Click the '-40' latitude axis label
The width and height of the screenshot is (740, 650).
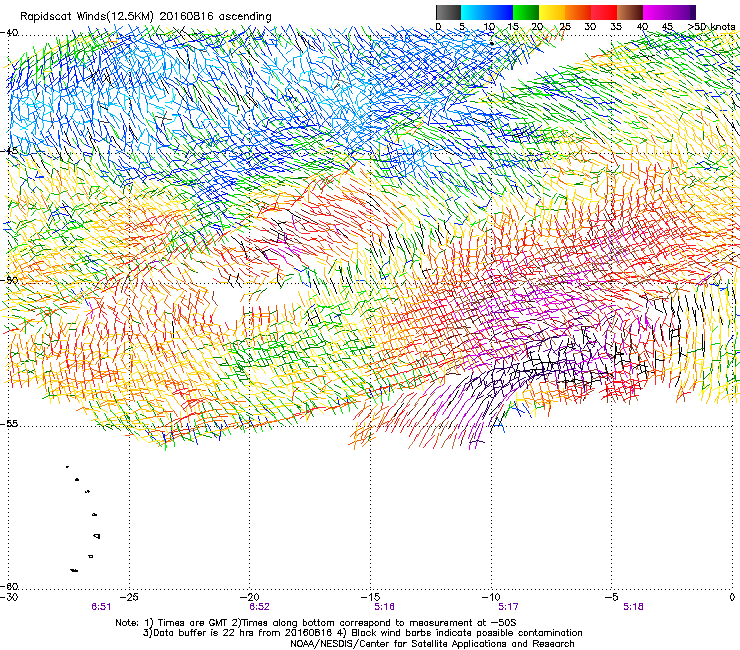point(9,33)
